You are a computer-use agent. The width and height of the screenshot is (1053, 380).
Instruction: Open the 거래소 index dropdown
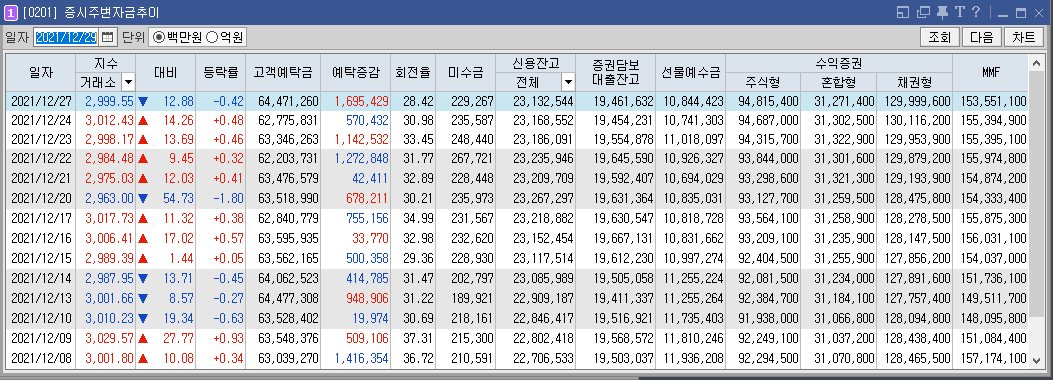coord(128,82)
